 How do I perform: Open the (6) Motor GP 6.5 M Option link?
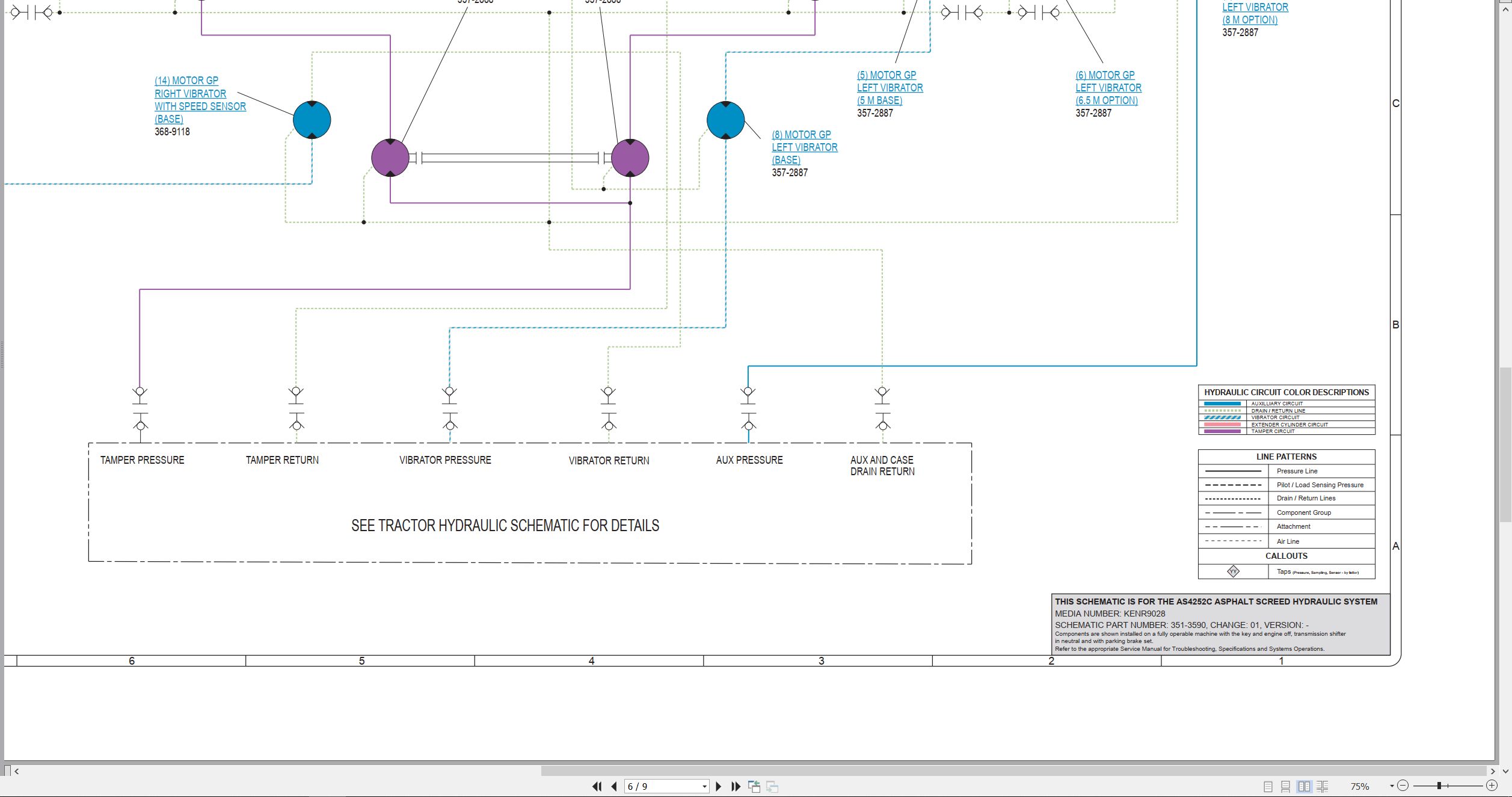[1108, 88]
